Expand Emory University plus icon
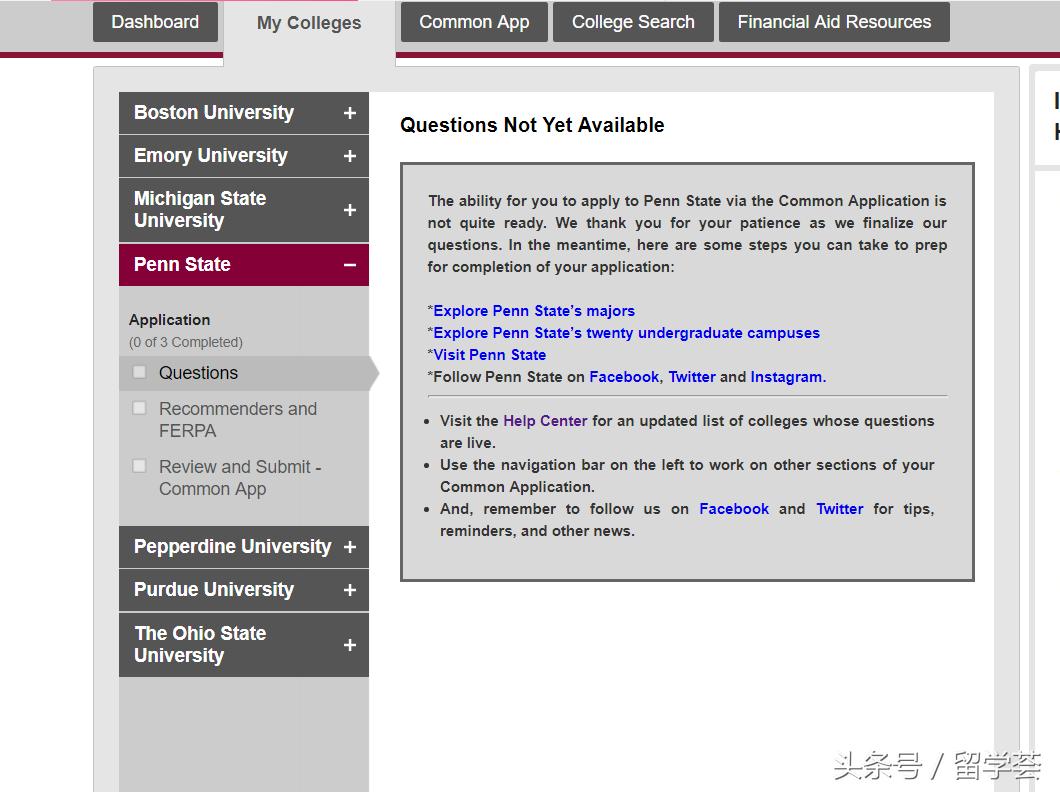Screen dimensions: 1060x792 tap(350, 156)
